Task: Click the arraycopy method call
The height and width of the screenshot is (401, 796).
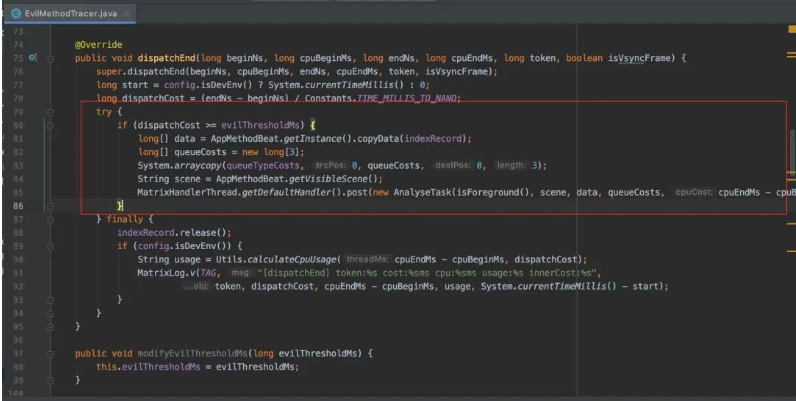Action: point(200,165)
